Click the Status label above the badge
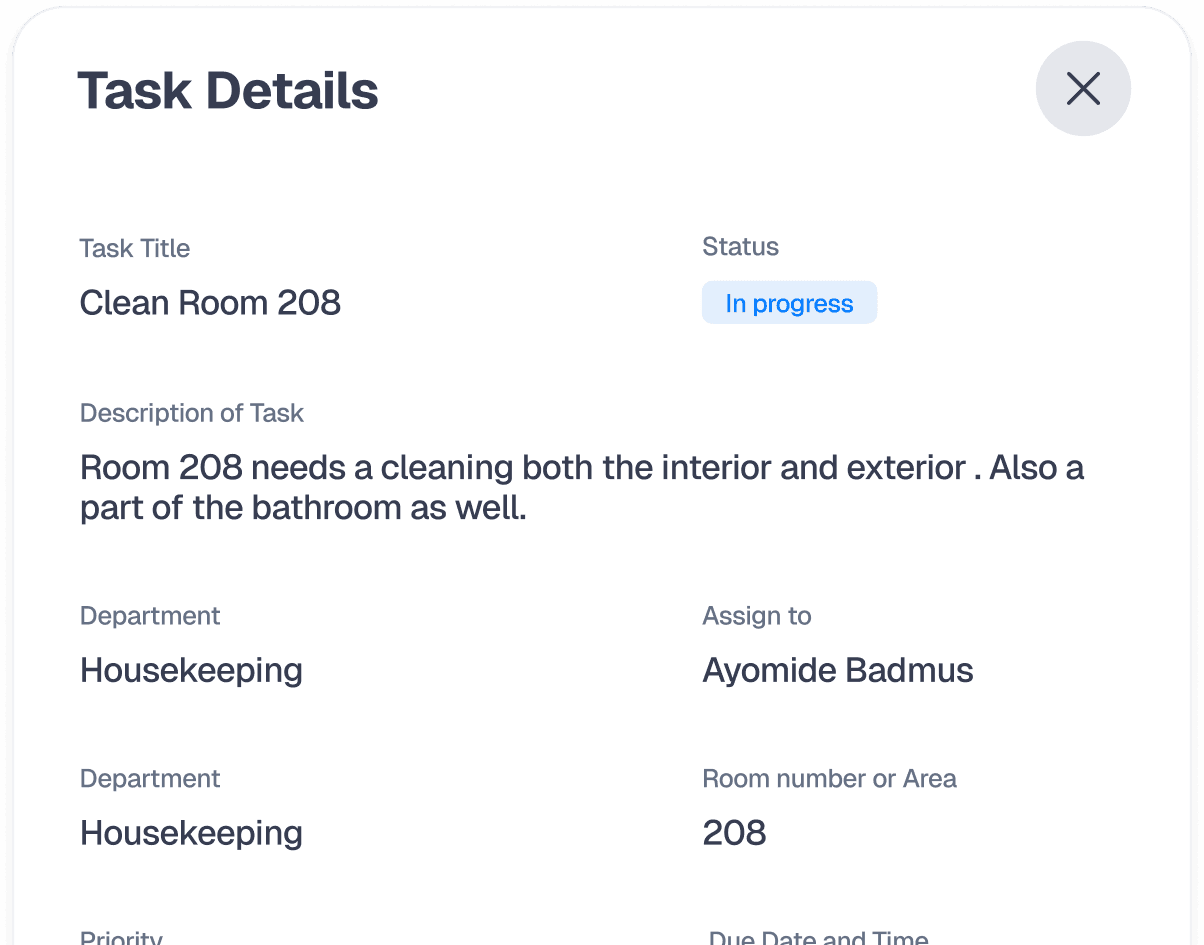 click(x=740, y=246)
